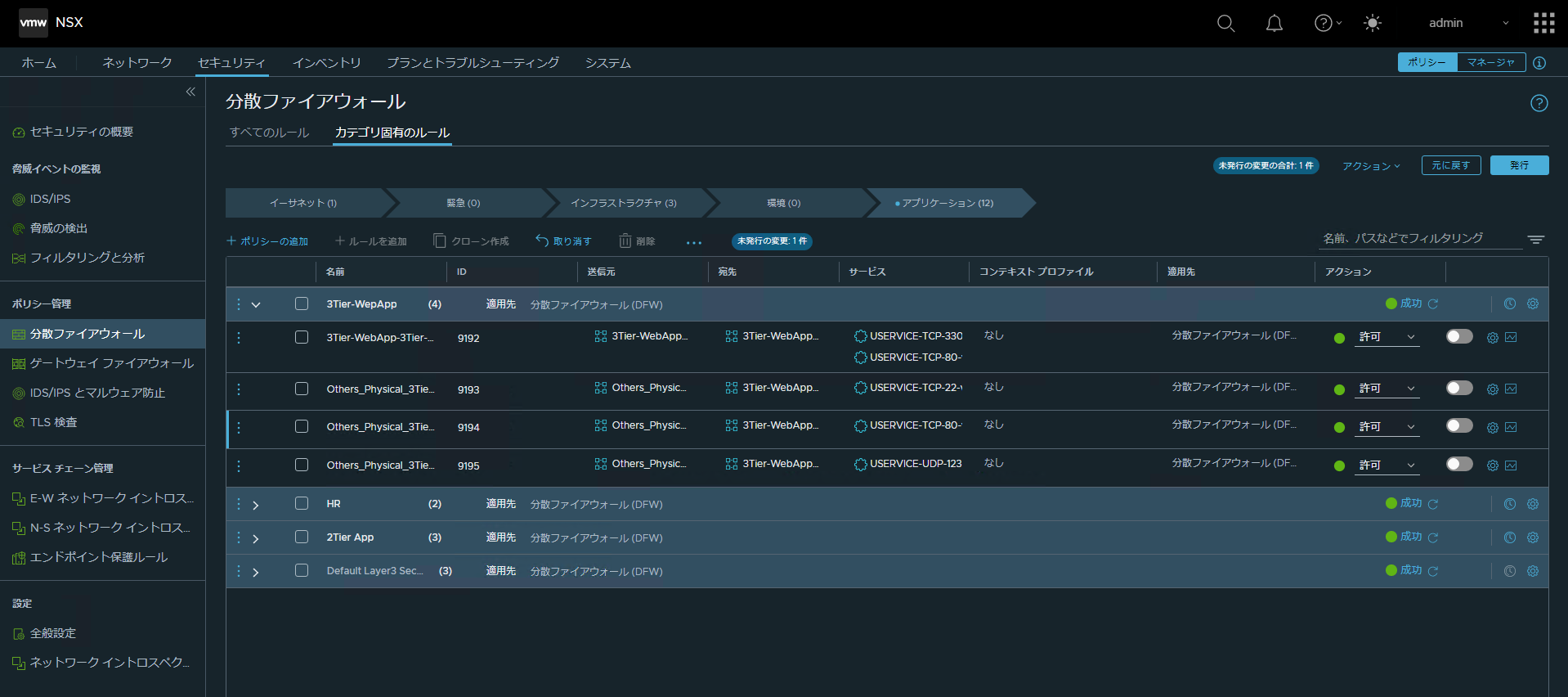Select the 3Tier-WepApp policy checkbox
Image resolution: width=1568 pixels, height=697 pixels.
pos(302,304)
